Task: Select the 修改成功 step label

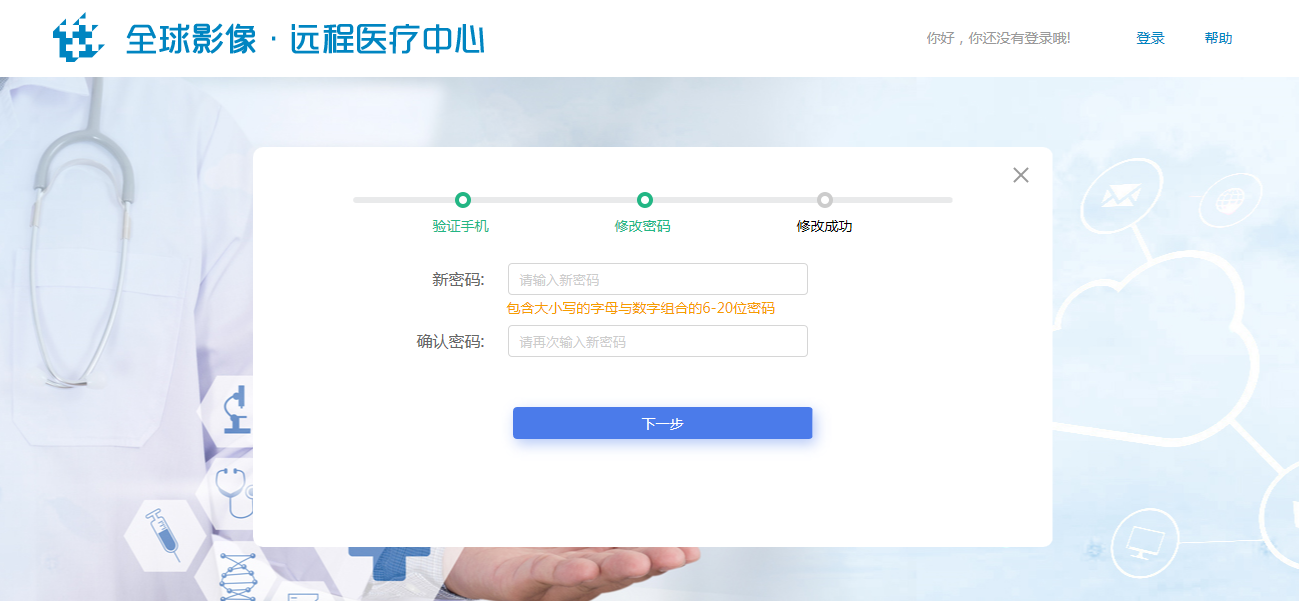Action: point(824,226)
